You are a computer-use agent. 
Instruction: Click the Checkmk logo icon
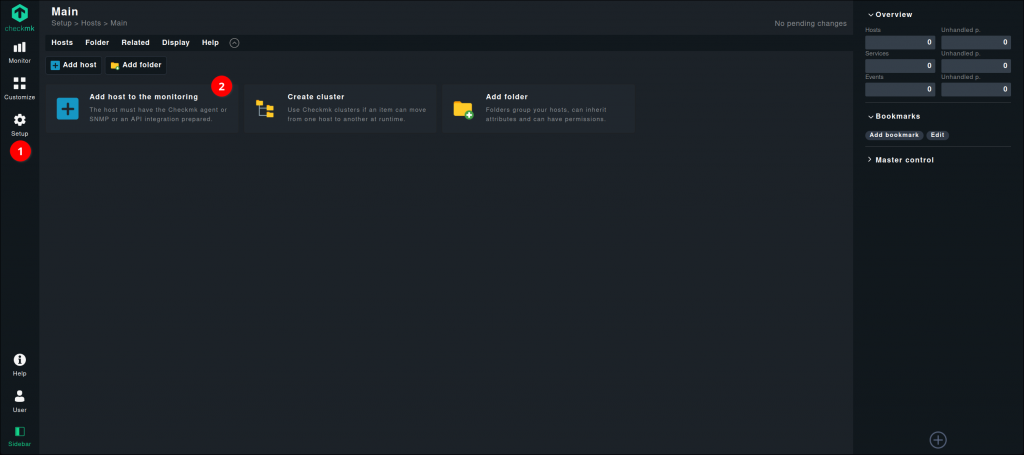click(19, 14)
